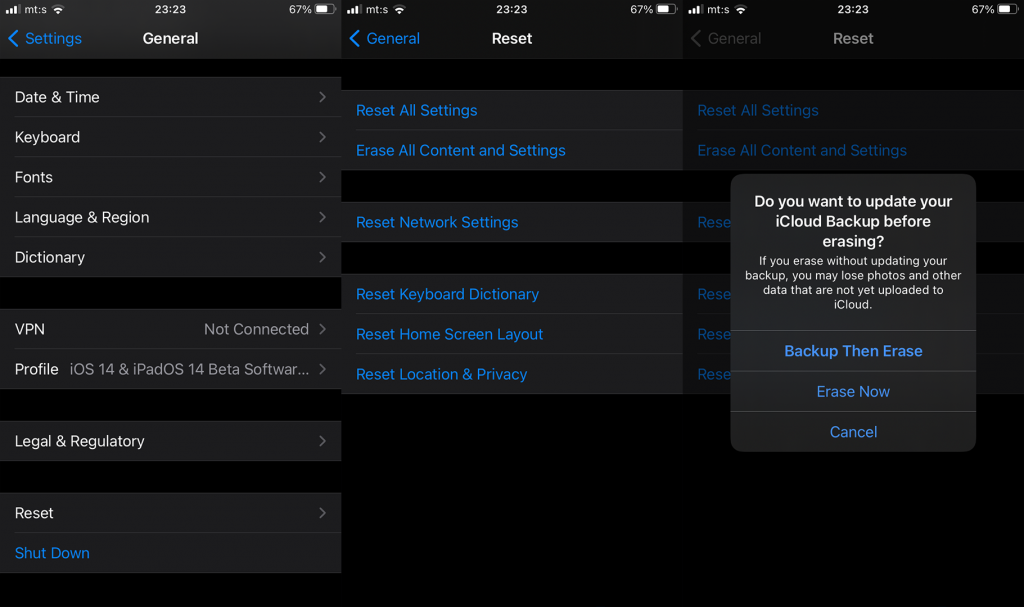Tap General title in left screen header

[x=170, y=39]
